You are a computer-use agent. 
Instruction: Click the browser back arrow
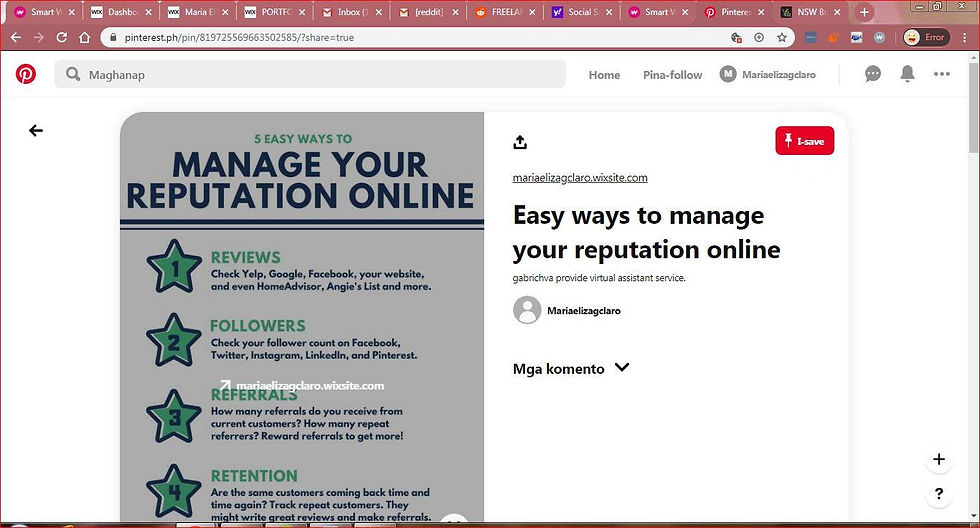(16, 37)
